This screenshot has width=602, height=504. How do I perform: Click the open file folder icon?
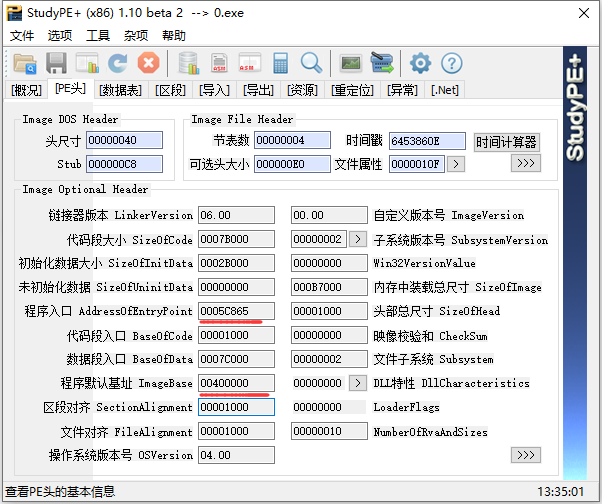[x=25, y=63]
